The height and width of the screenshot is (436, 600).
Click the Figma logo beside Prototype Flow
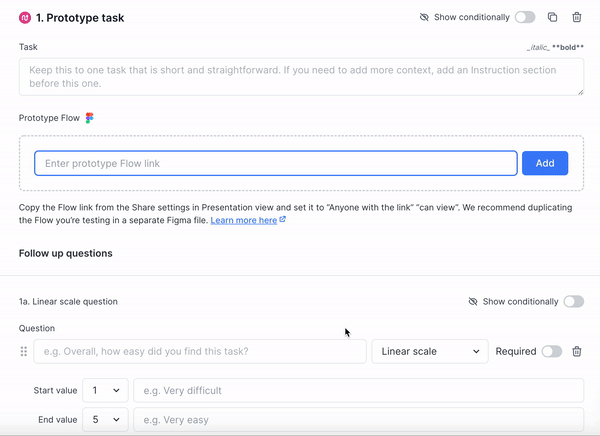tap(90, 118)
